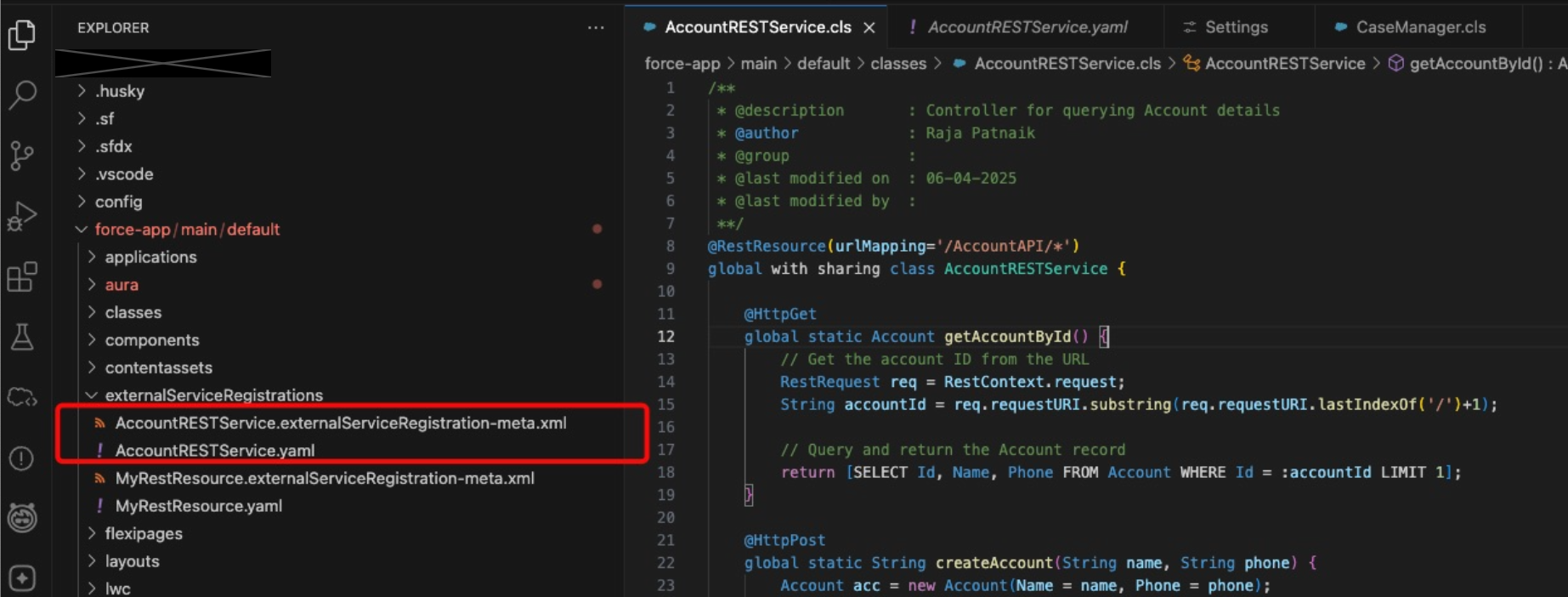Image resolution: width=1568 pixels, height=597 pixels.
Task: Open the Testing flask view
Action: point(22,337)
